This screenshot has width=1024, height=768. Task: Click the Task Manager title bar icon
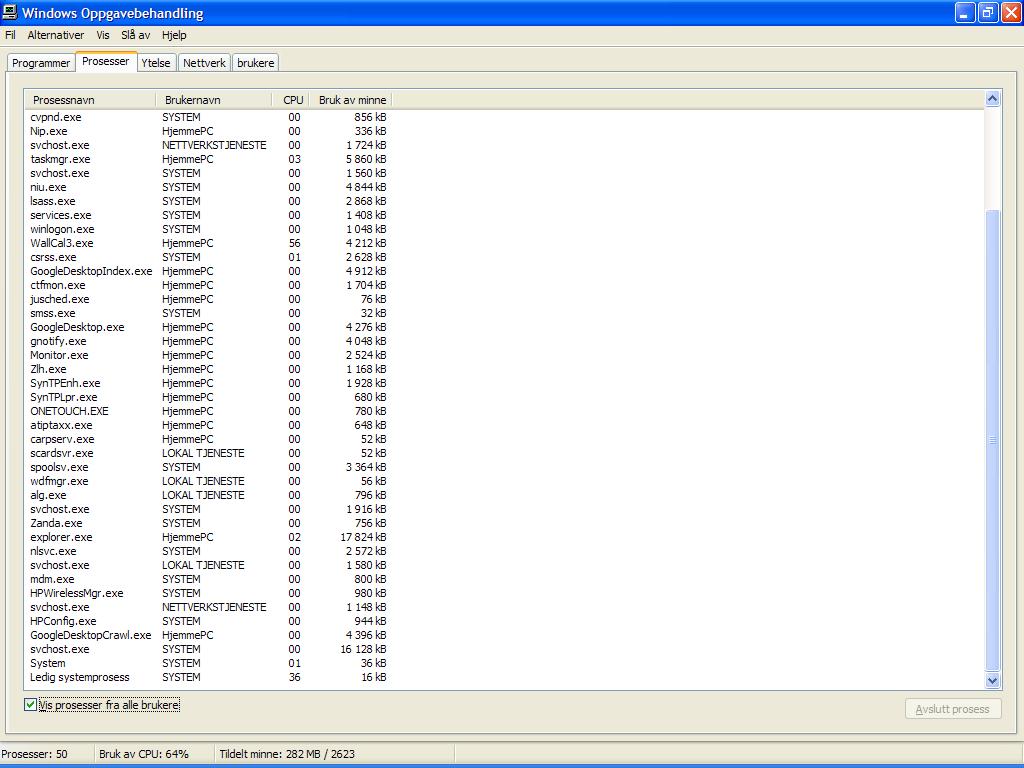pyautogui.click(x=9, y=12)
